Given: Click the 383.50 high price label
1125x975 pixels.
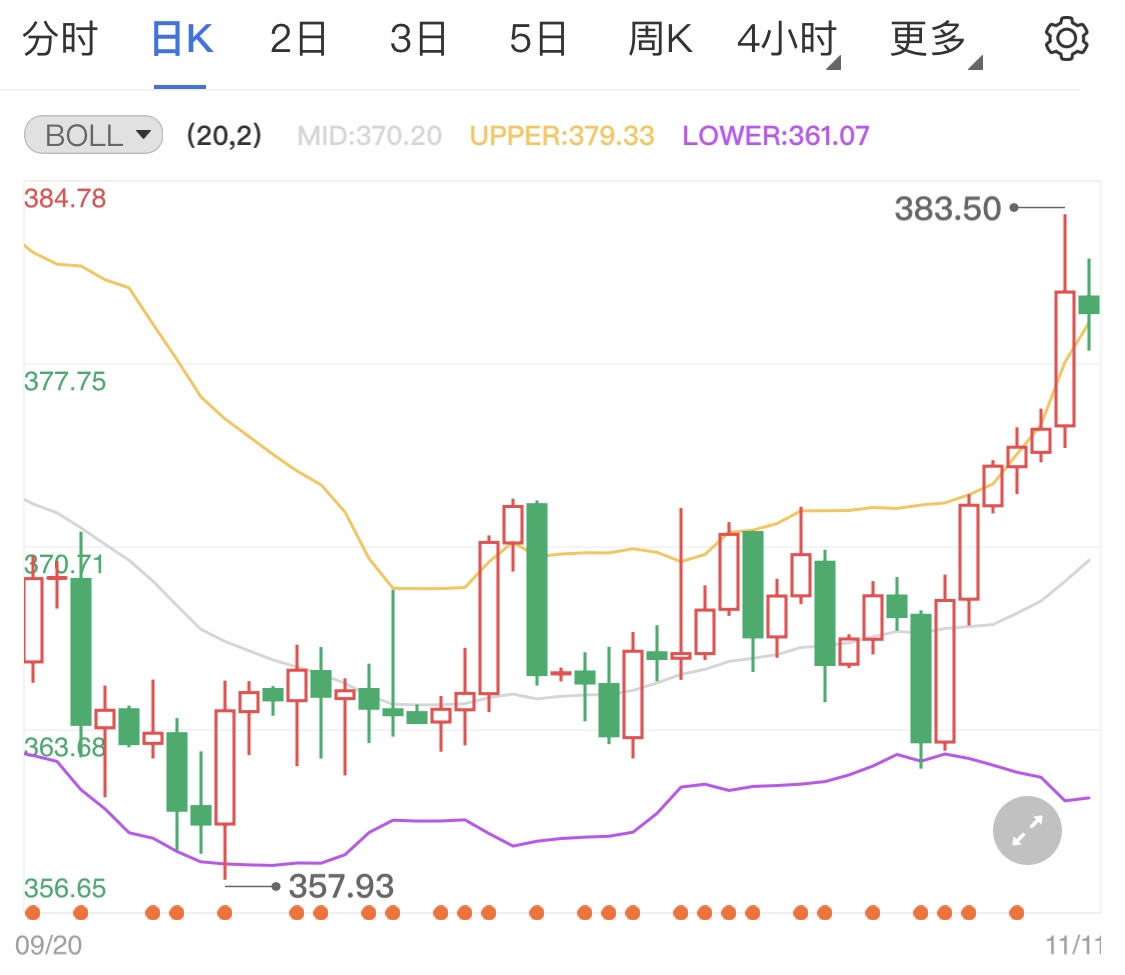Looking at the screenshot, I should pos(947,209).
